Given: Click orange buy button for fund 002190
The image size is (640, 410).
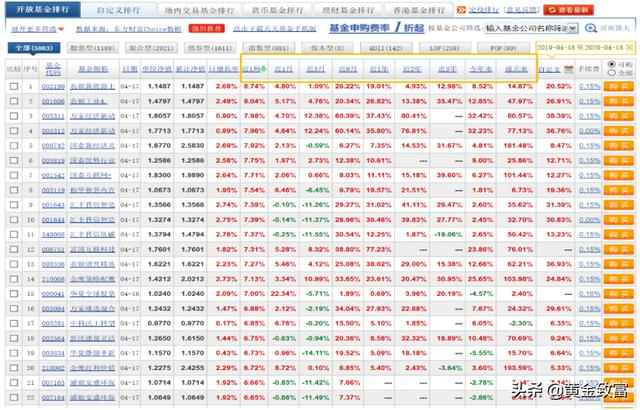Looking at the screenshot, I should (618, 86).
